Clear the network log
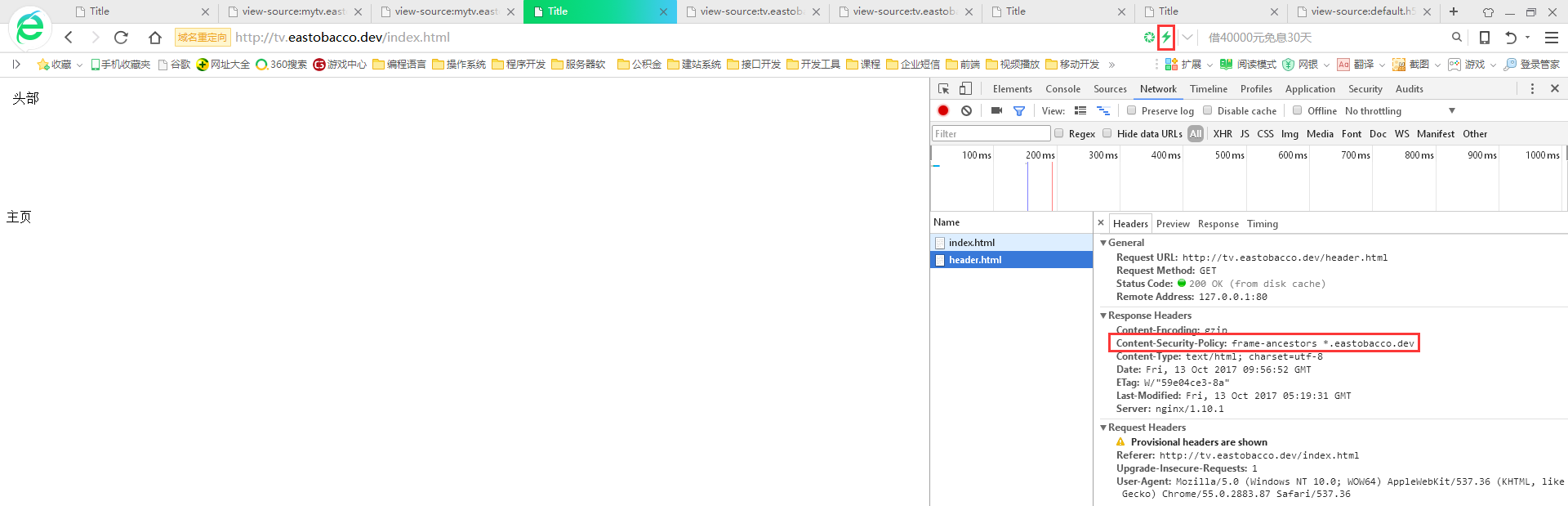The image size is (1568, 506). coord(966,110)
